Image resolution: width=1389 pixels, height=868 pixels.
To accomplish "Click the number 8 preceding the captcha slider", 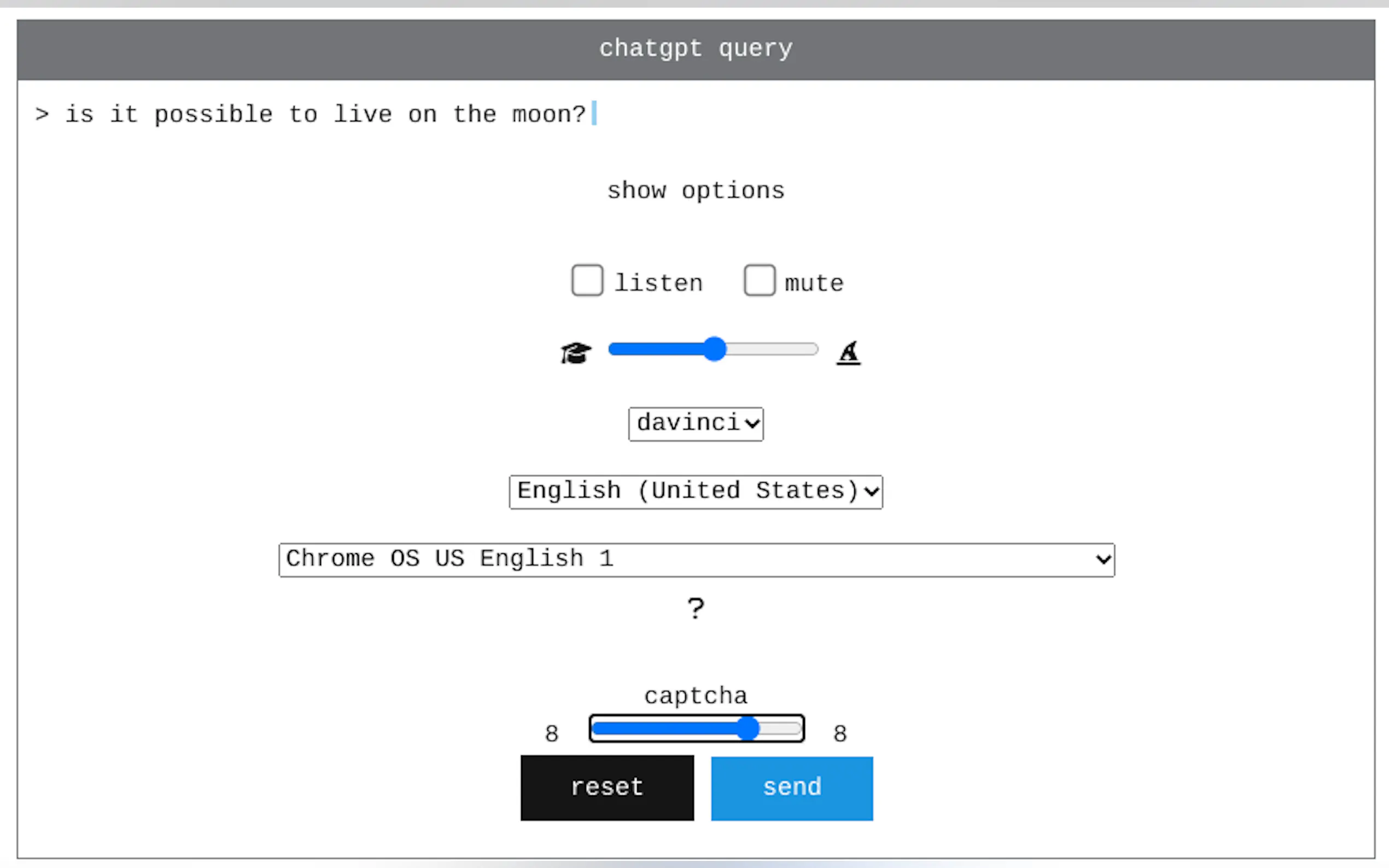I will 551,734.
